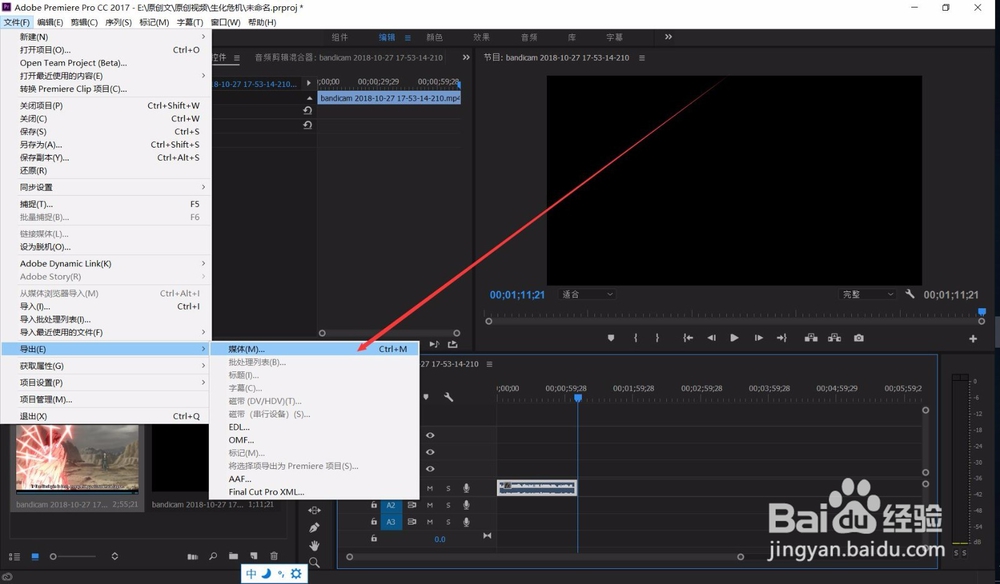
Task: Open Creative Cloud libraries status icon
Action: pyautogui.click(x=8, y=577)
